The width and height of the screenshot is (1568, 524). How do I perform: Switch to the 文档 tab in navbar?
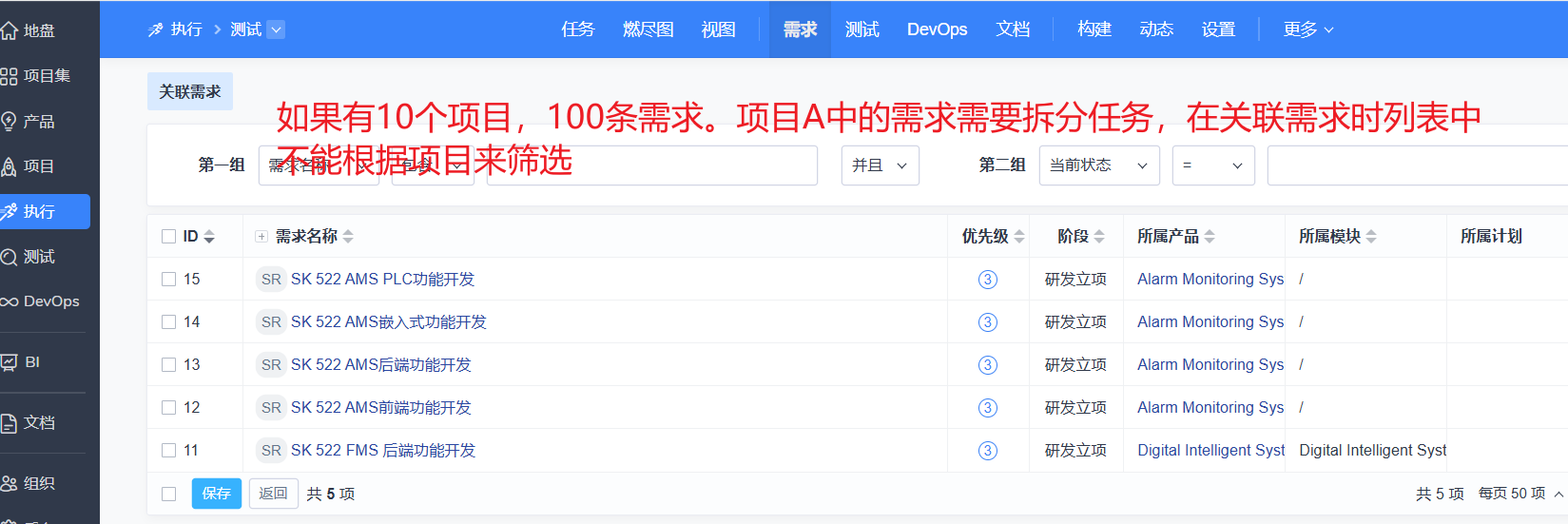[1014, 29]
